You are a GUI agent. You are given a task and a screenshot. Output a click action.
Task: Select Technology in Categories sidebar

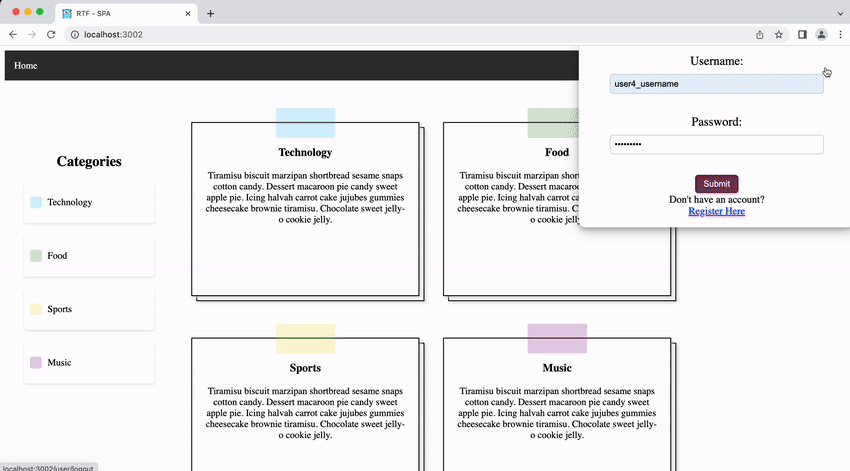tap(89, 202)
